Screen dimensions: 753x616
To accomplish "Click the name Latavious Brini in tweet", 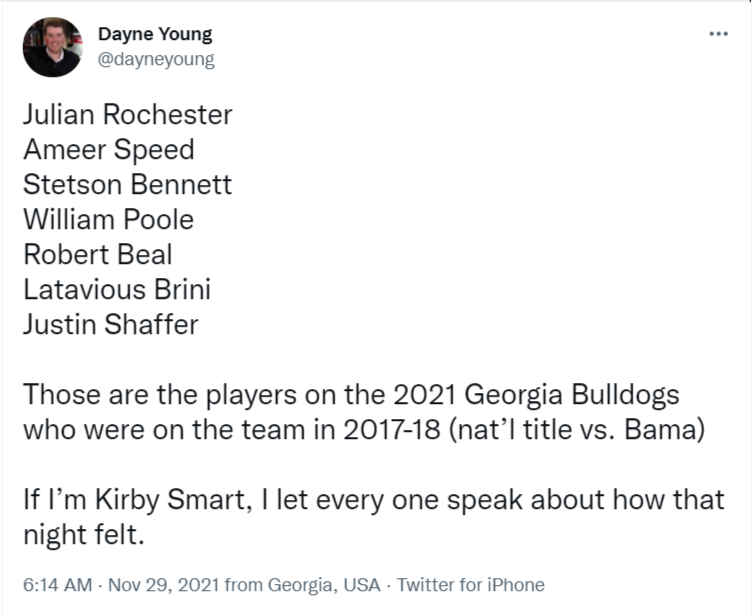I will point(116,290).
